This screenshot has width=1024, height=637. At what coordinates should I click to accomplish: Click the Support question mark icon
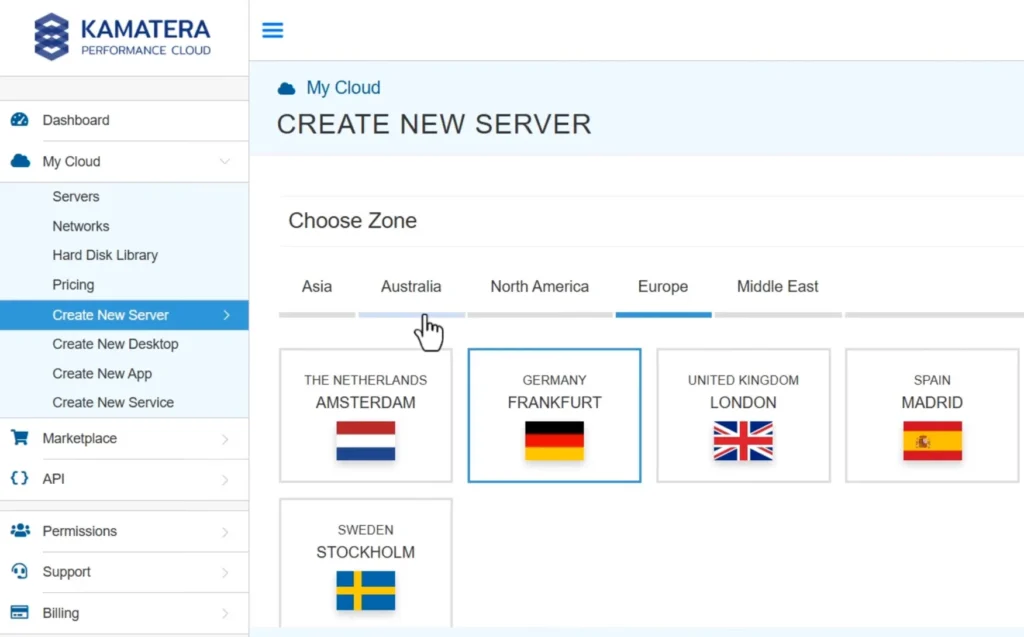(22, 571)
